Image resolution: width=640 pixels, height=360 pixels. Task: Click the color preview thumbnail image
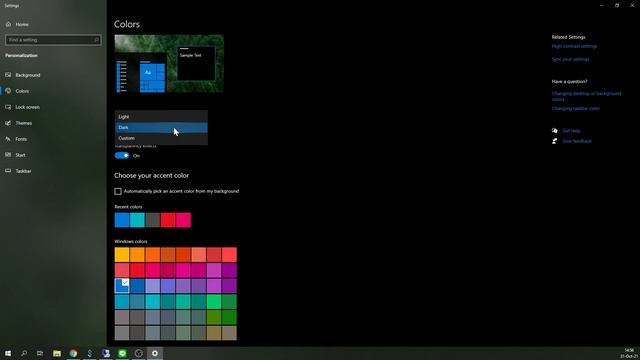click(169, 64)
